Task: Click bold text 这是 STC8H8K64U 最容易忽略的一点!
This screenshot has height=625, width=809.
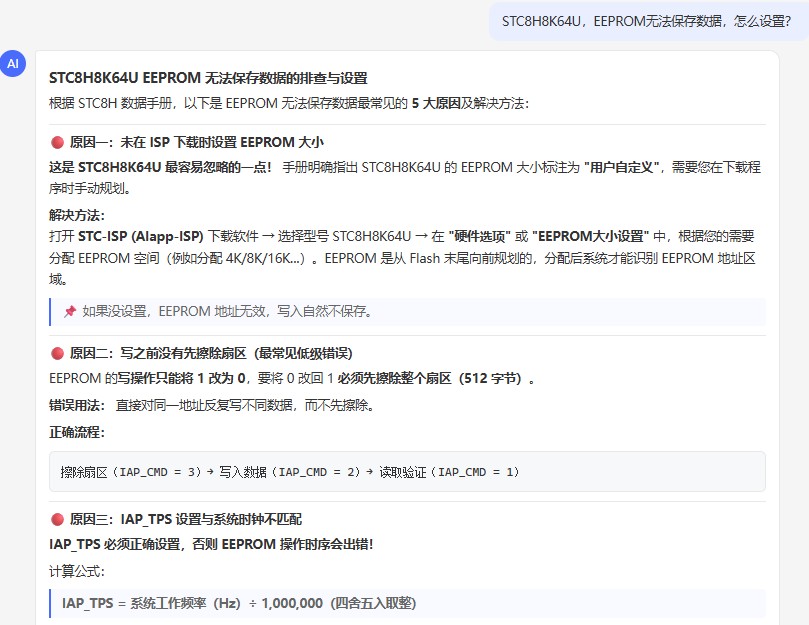Action: click(160, 167)
